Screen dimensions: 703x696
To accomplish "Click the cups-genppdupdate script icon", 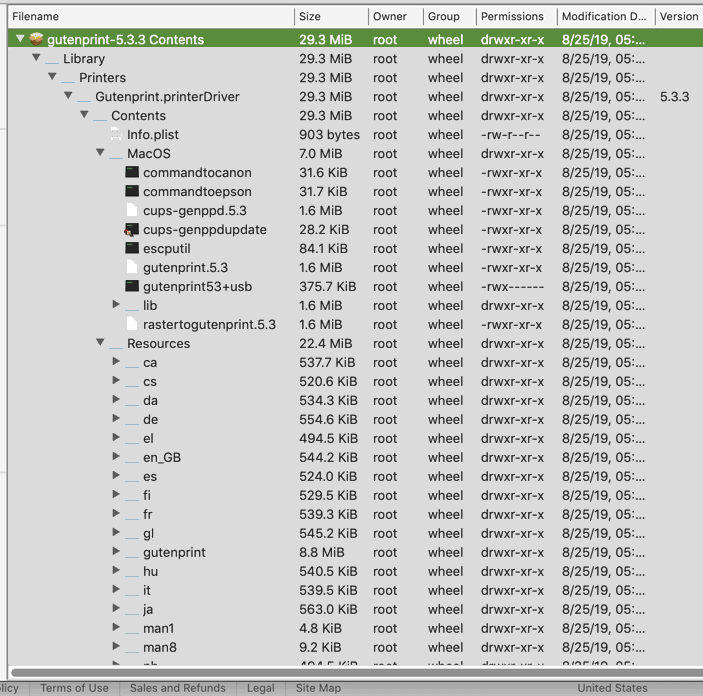I will 132,230.
